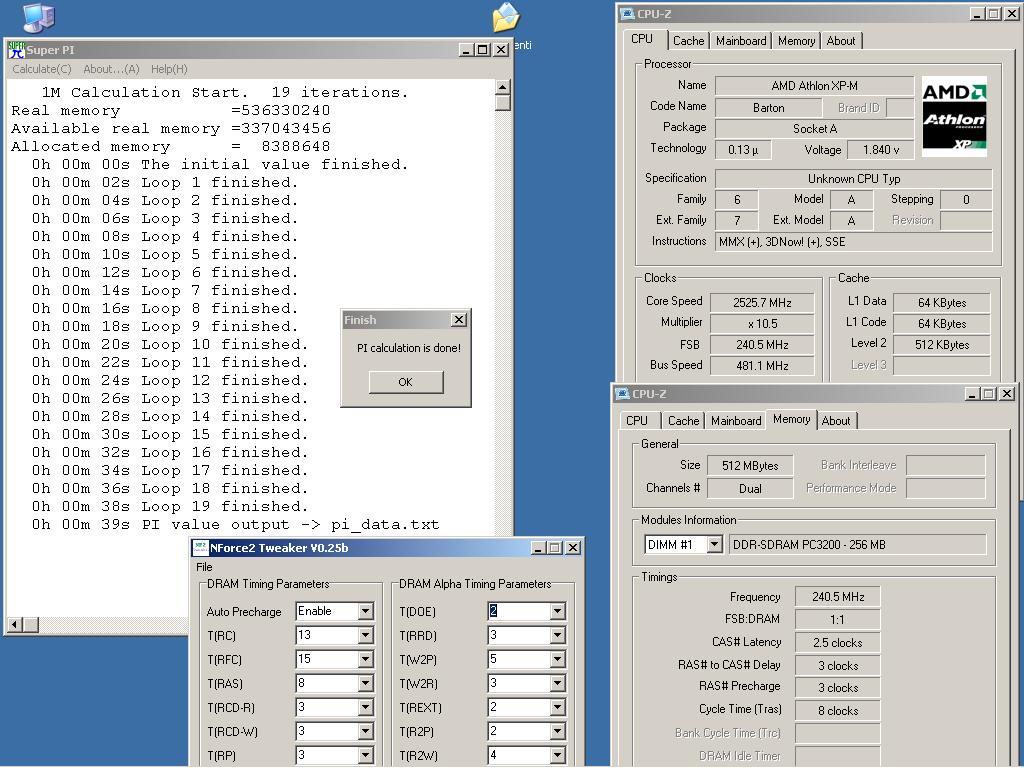Switch to About tab in lower CPU-Z
Image resolution: width=1024 pixels, height=768 pixels.
click(x=836, y=421)
